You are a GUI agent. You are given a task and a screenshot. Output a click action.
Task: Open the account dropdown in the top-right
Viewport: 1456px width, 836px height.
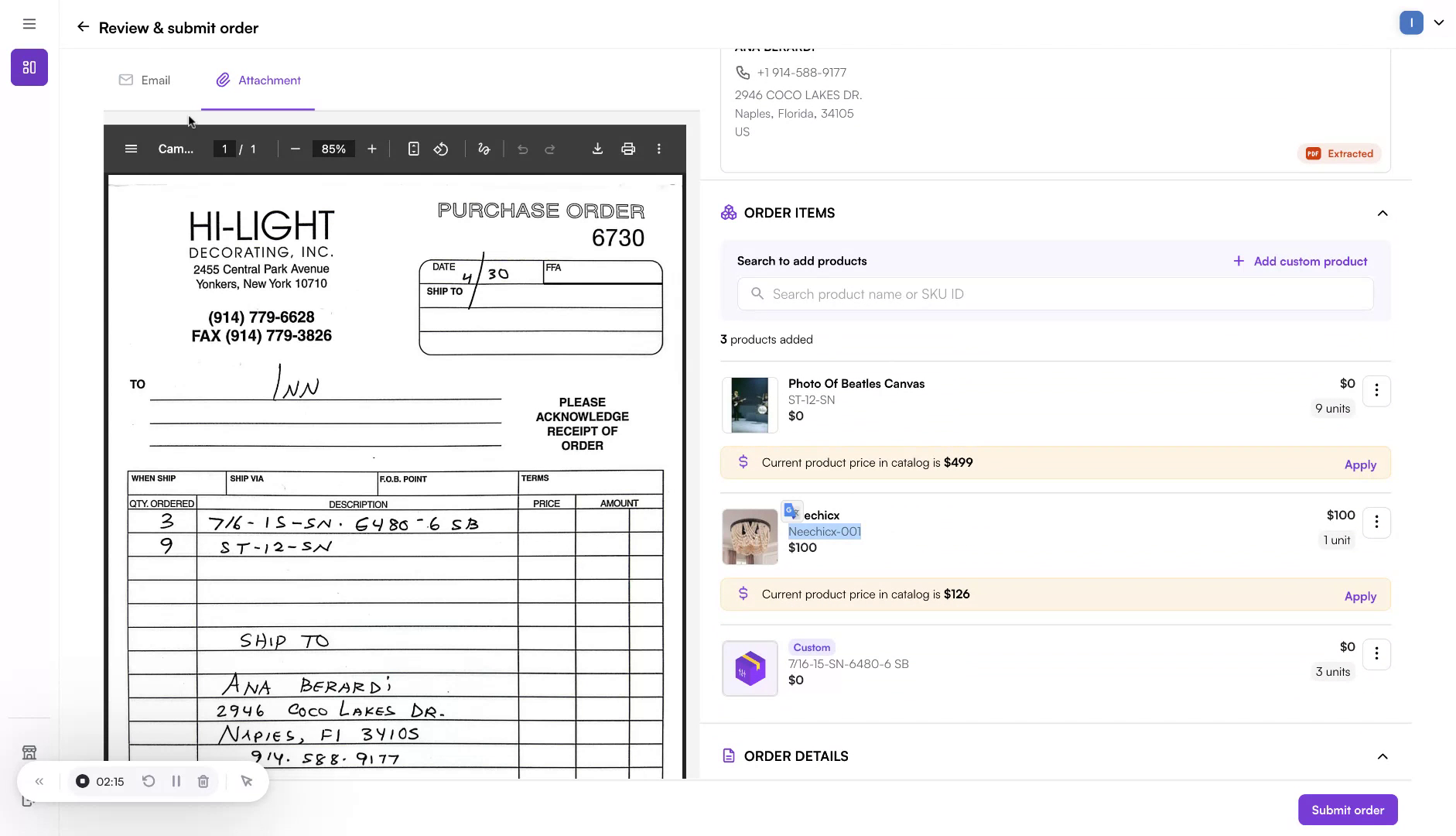(1439, 22)
